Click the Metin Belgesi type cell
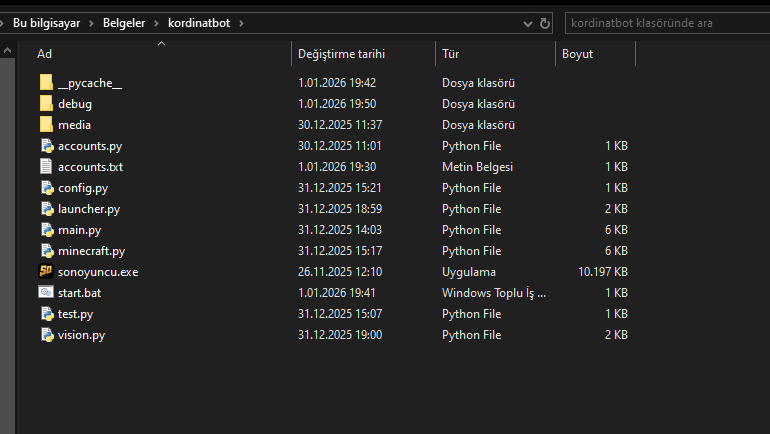 477,167
